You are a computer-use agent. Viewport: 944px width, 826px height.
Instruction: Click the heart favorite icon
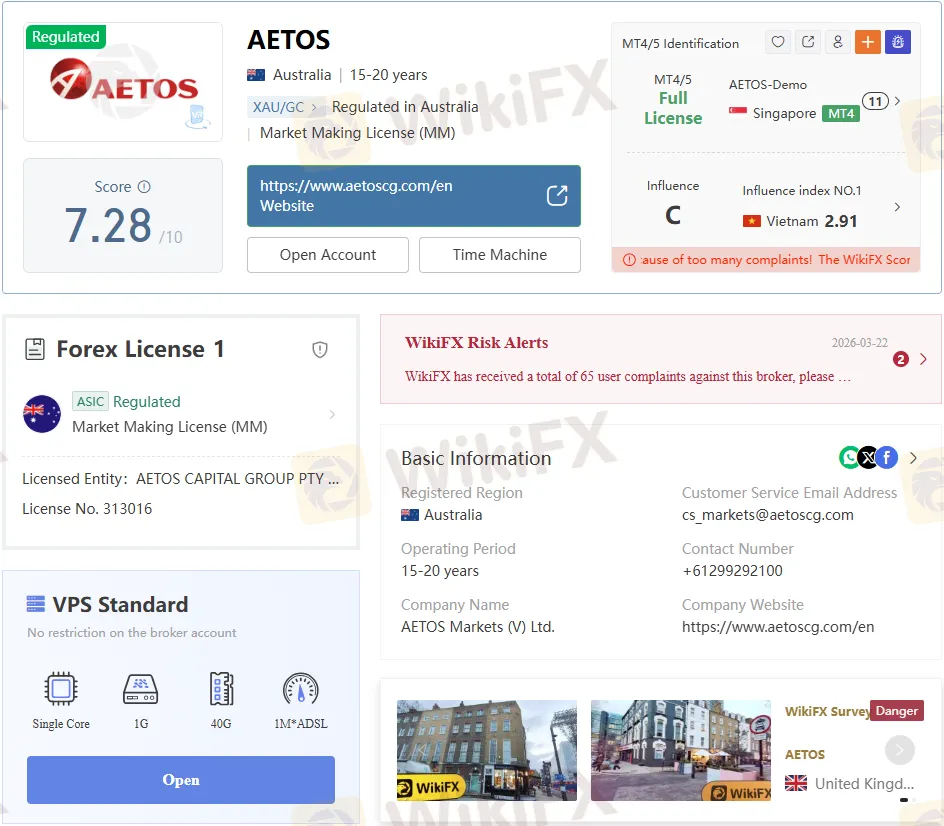click(x=778, y=42)
